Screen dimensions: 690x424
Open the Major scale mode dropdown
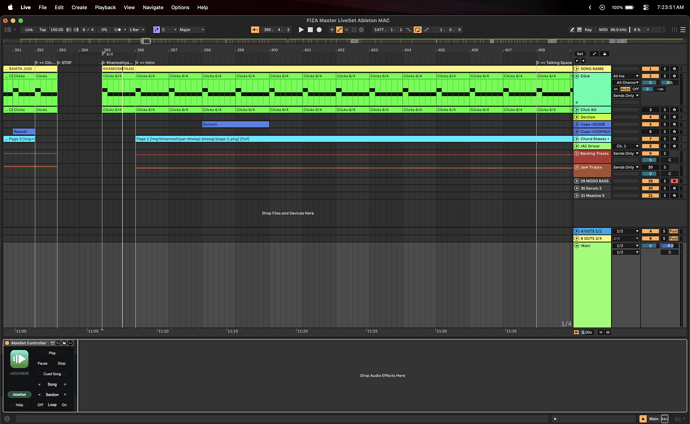click(x=190, y=30)
